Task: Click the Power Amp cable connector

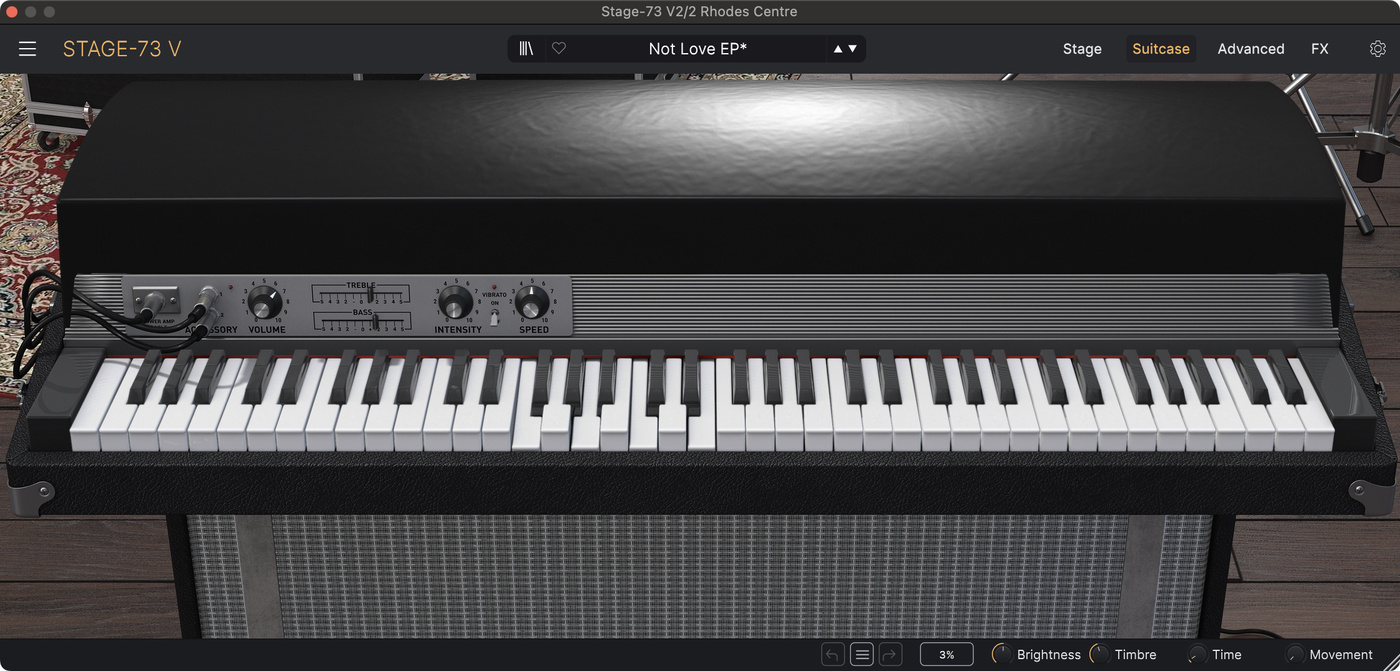Action: tap(155, 300)
